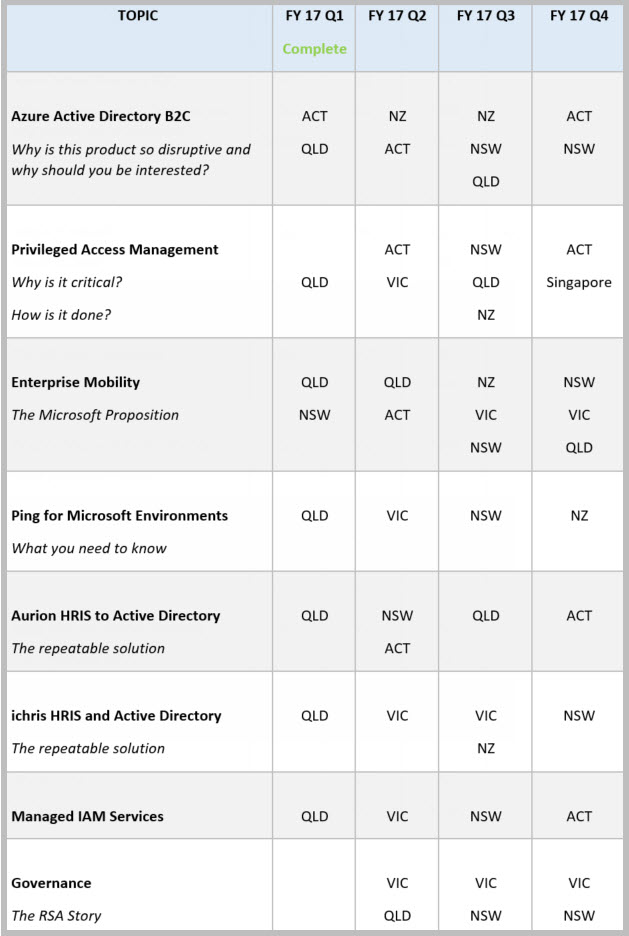Click the green Complete status label
This screenshot has width=629, height=936.
coord(314,49)
